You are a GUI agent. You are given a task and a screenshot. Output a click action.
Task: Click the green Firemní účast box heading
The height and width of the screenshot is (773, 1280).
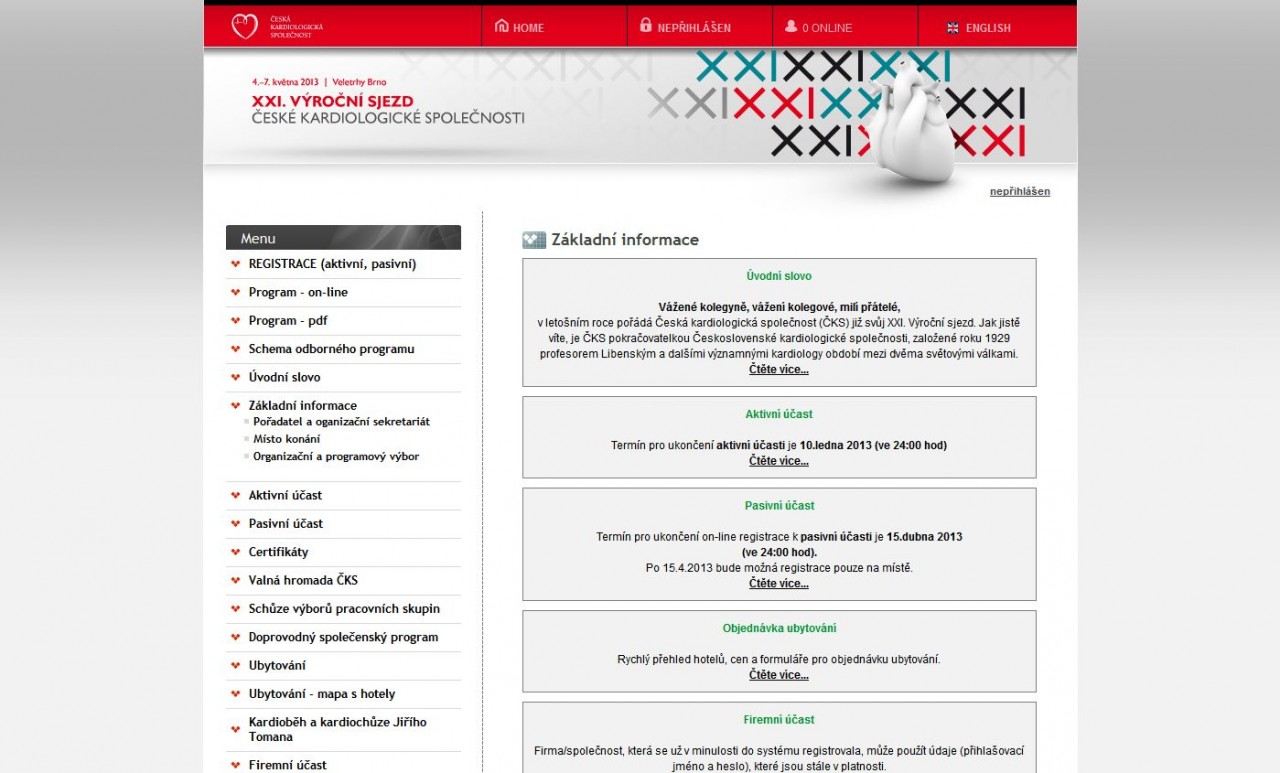pos(779,720)
